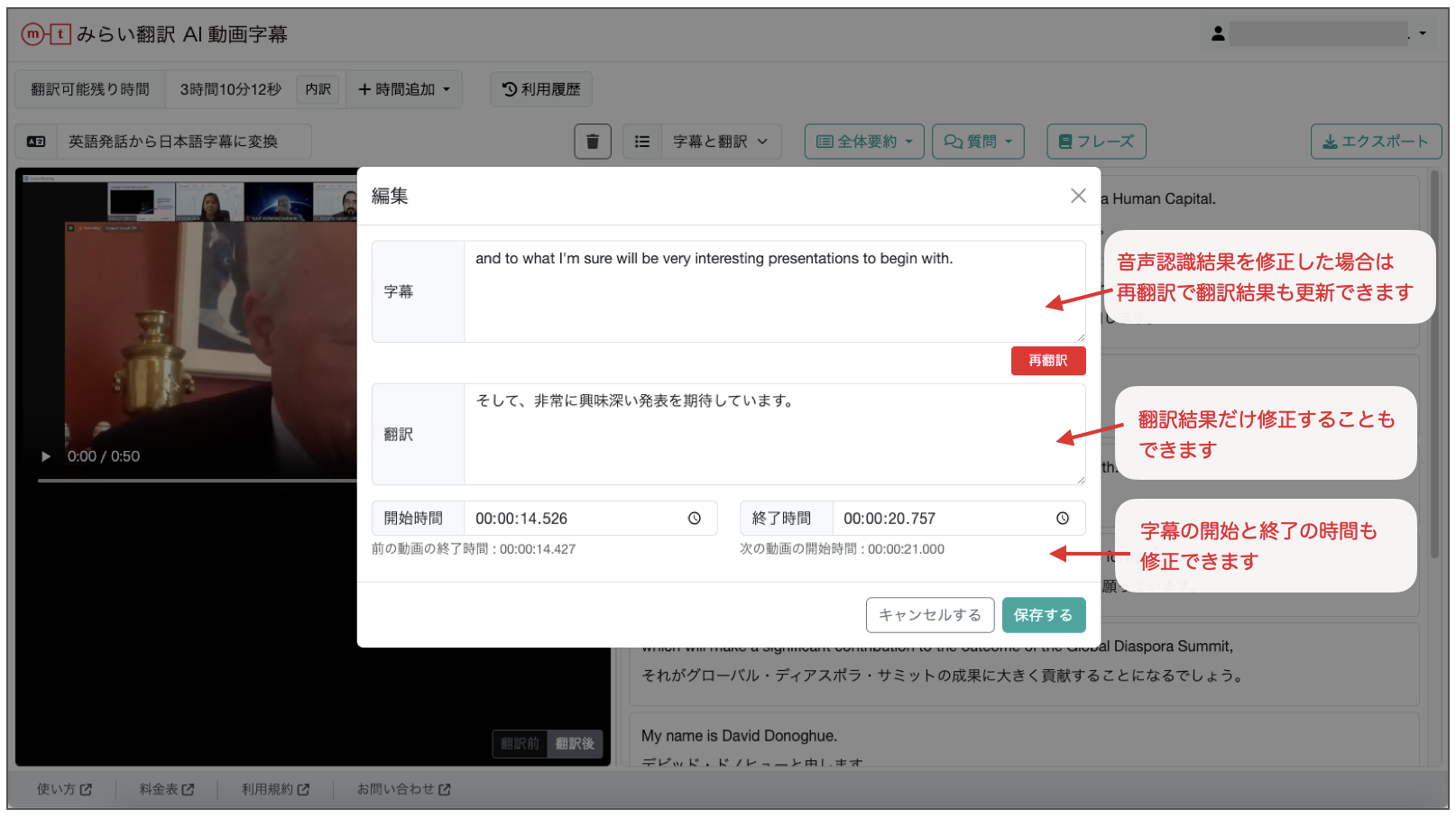Click the 開始時間 start time field
This screenshot has width=1456, height=818.
pyautogui.click(x=590, y=519)
